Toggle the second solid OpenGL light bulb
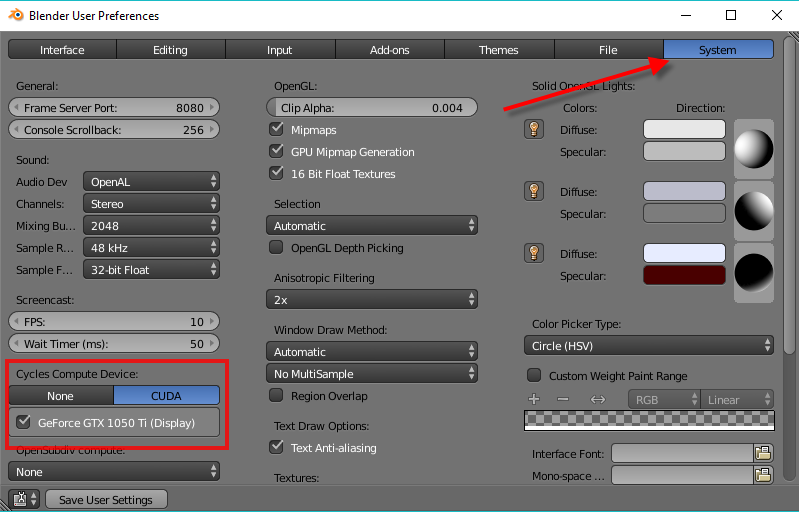 click(534, 191)
